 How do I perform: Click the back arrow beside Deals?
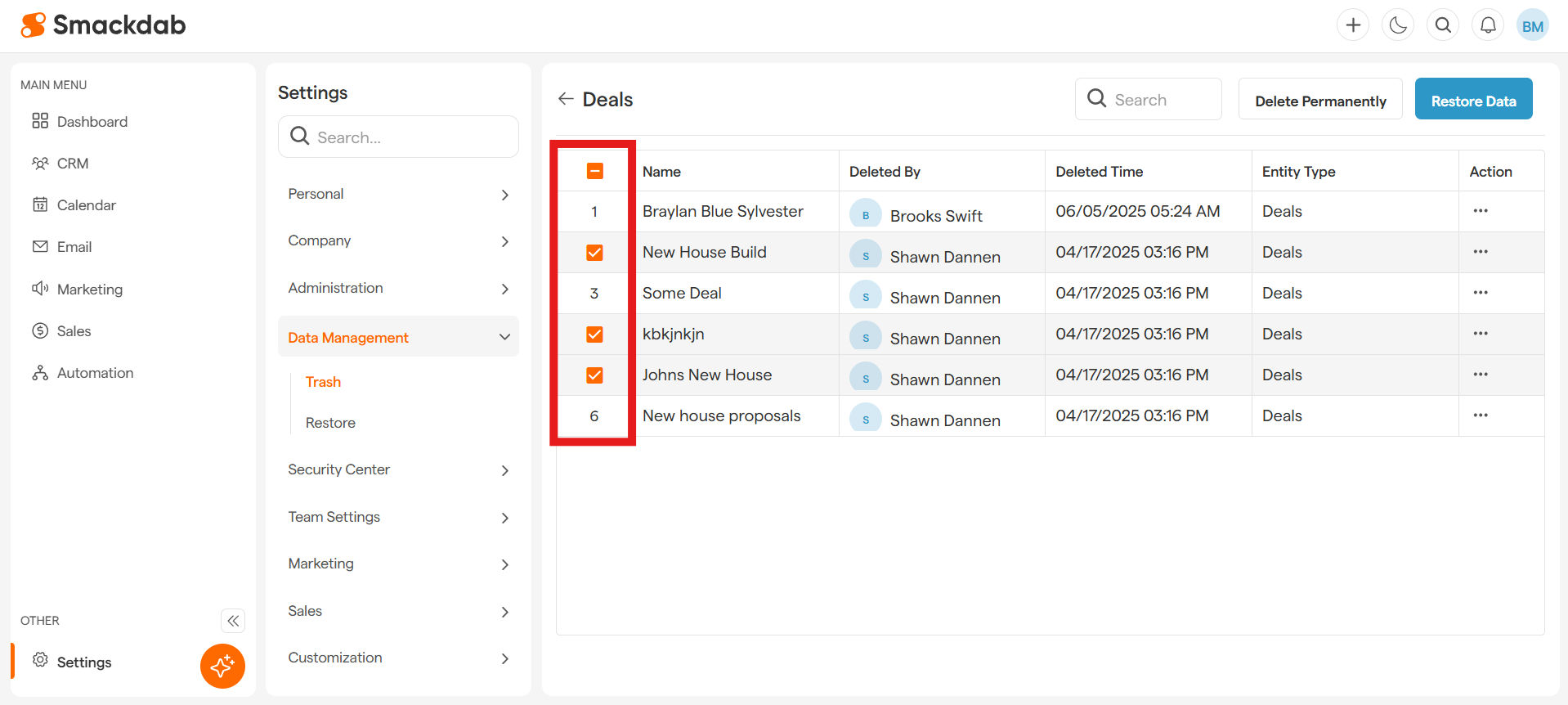coord(566,99)
